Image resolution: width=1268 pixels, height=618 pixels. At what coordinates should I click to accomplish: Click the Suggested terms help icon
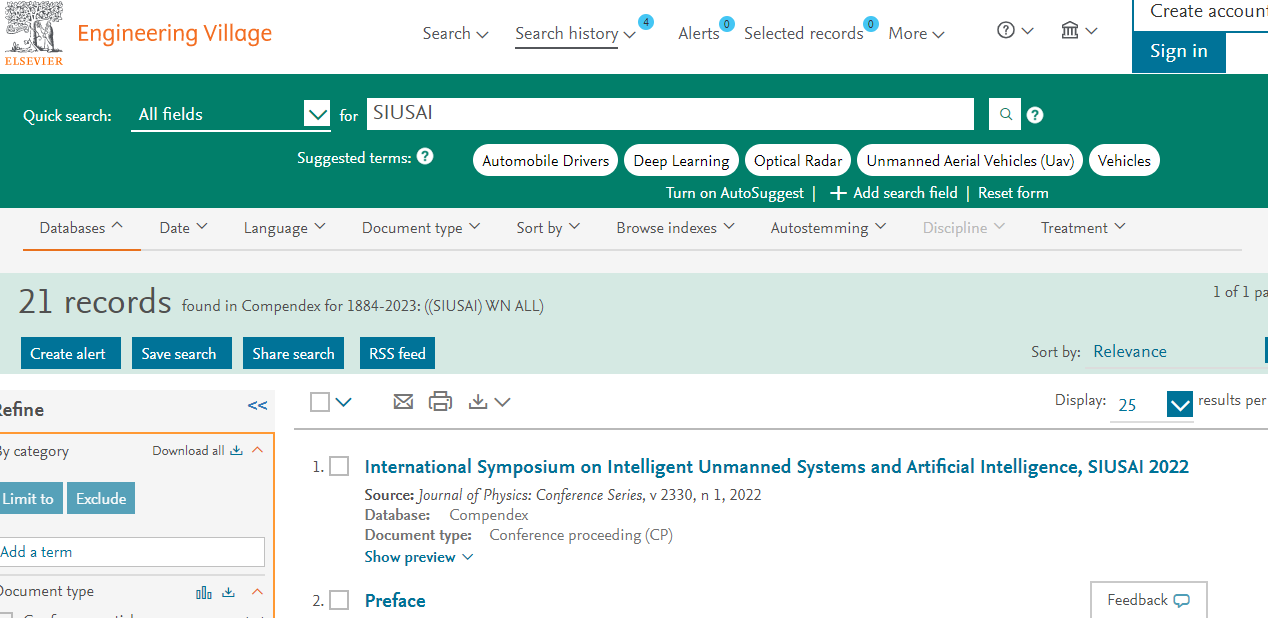pos(425,157)
